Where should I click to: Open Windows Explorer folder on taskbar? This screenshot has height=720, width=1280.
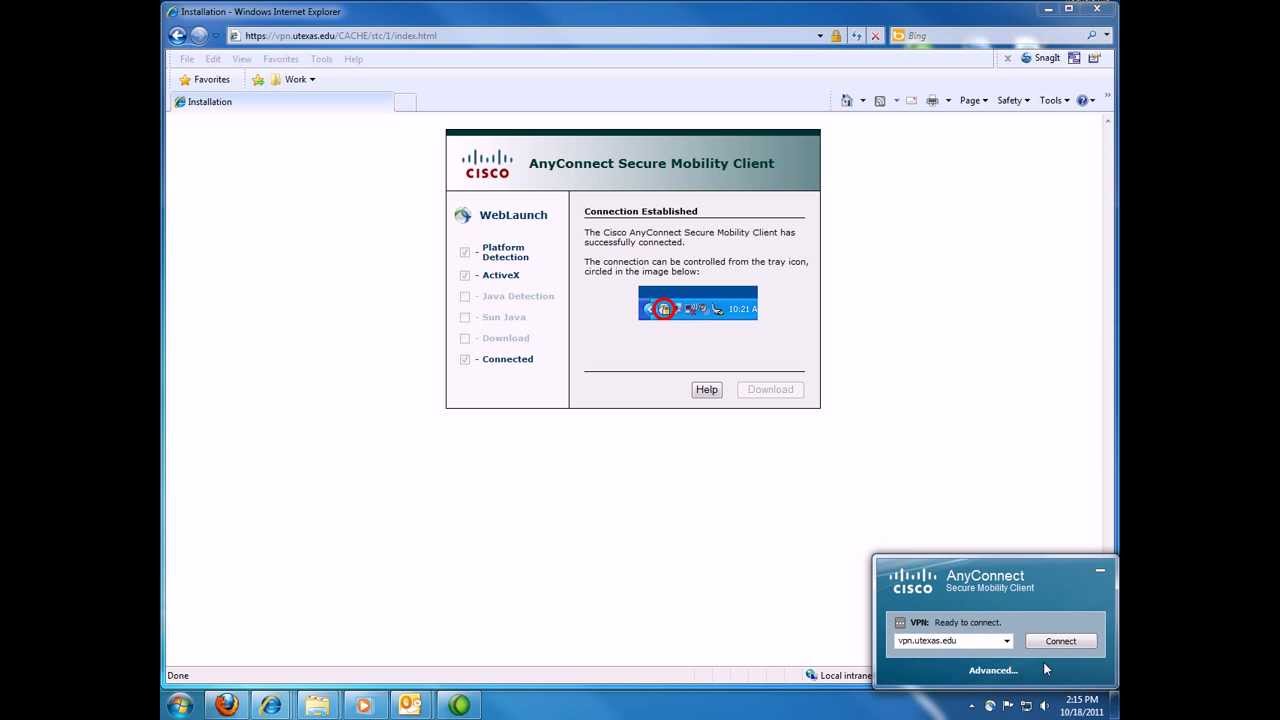317,705
